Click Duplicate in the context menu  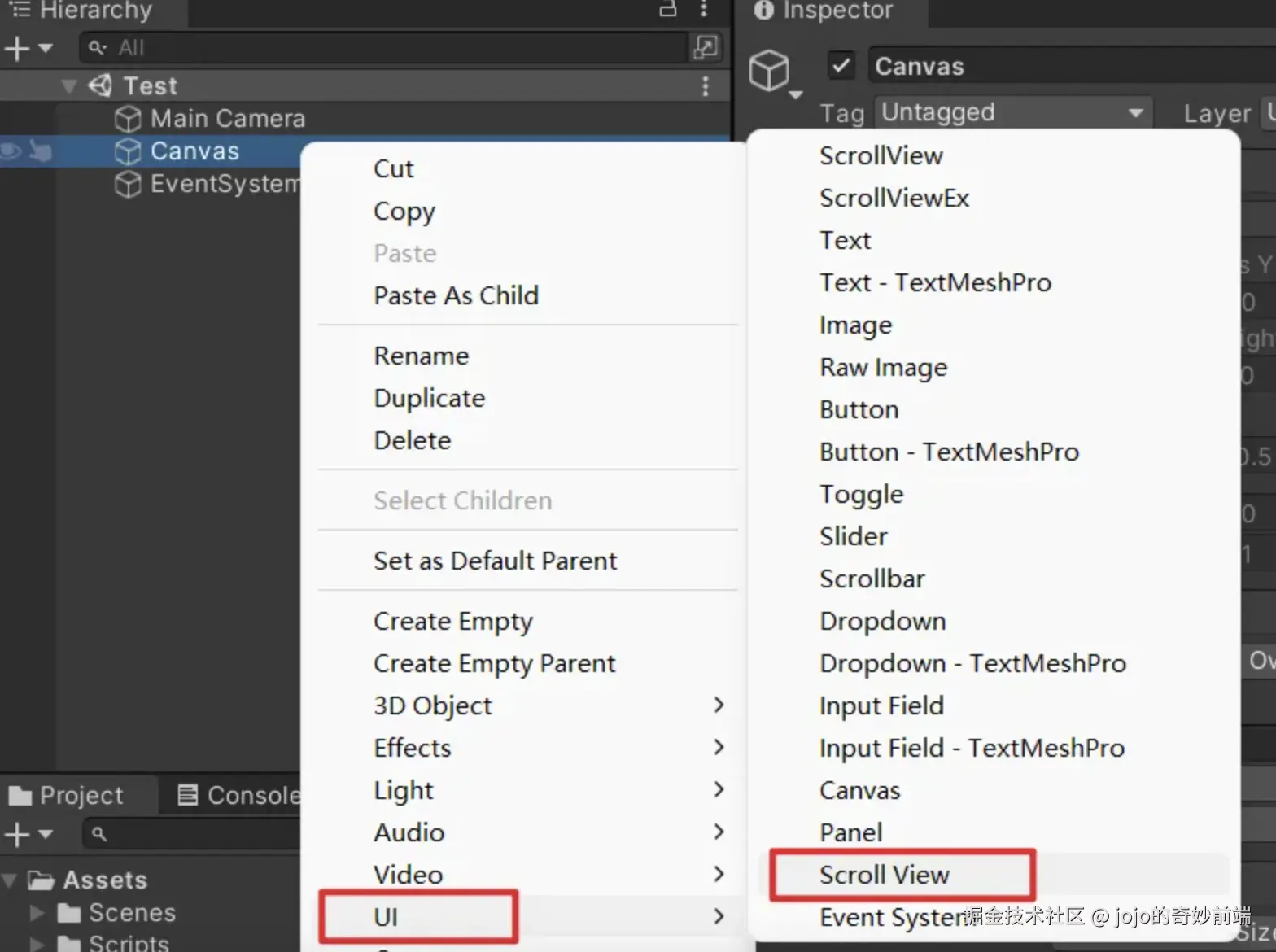click(429, 398)
